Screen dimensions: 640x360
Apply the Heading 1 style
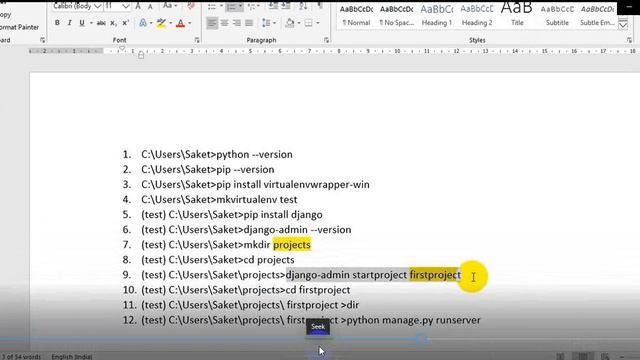coord(436,15)
